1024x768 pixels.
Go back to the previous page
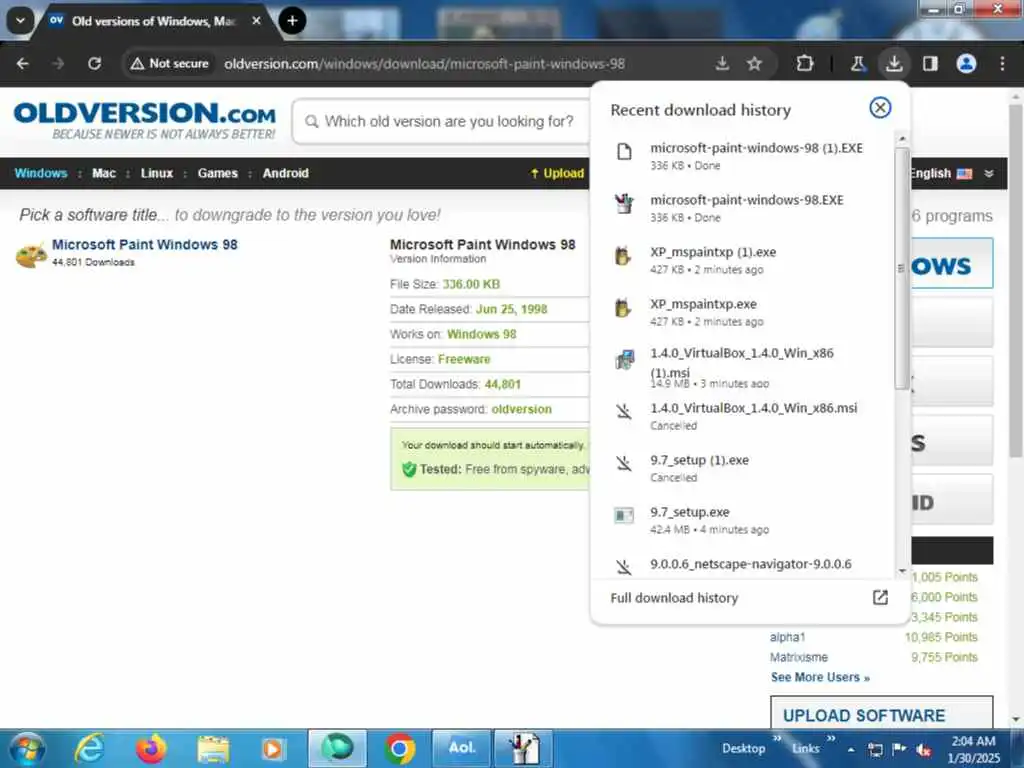click(23, 63)
